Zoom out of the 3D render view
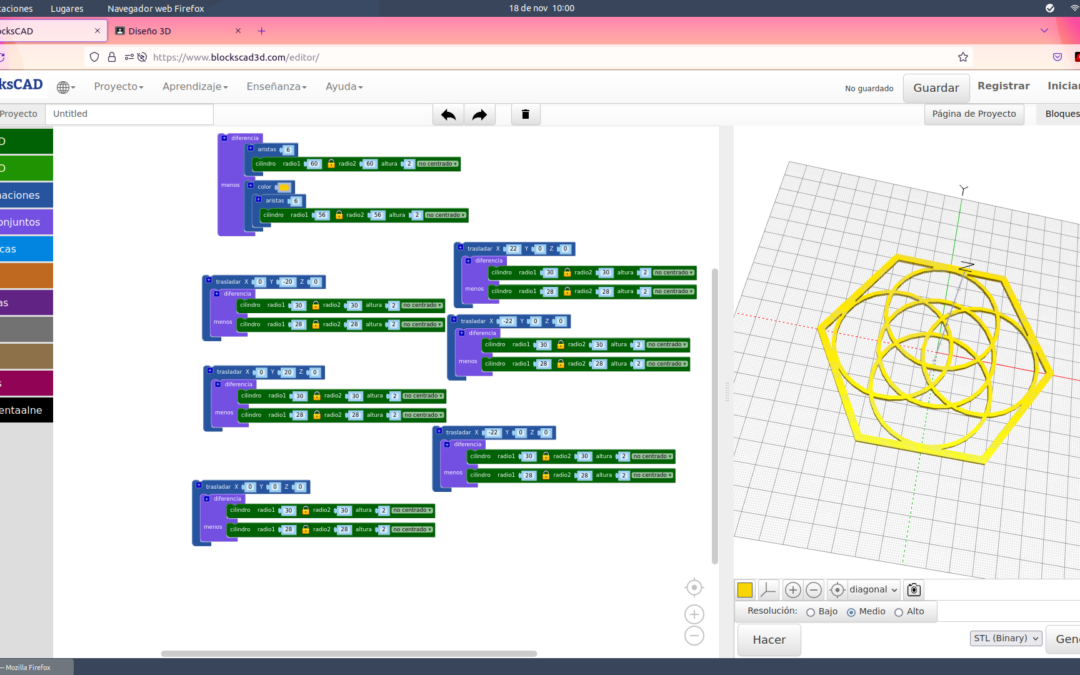 click(x=813, y=590)
